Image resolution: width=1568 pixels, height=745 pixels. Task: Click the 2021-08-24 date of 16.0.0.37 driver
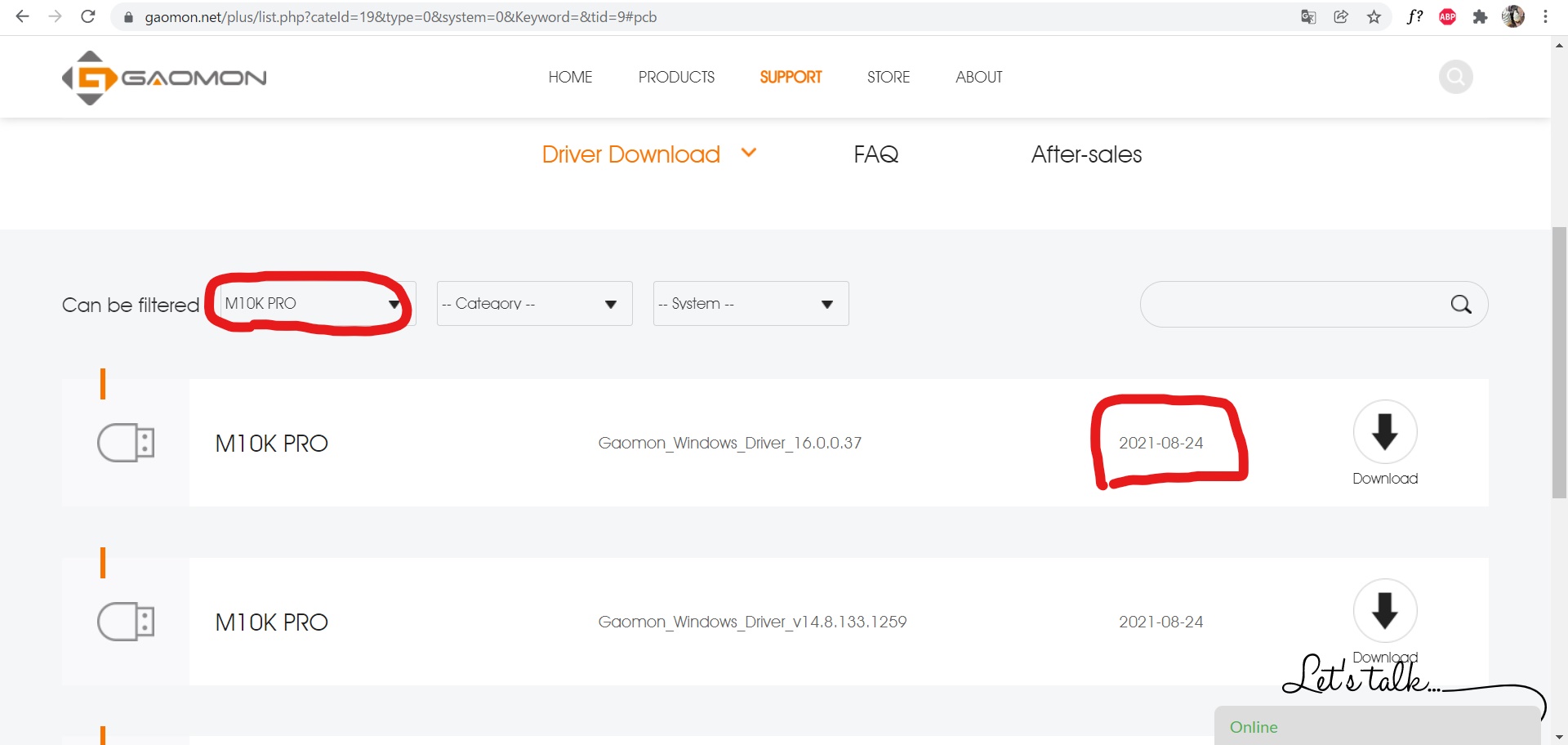click(x=1161, y=443)
